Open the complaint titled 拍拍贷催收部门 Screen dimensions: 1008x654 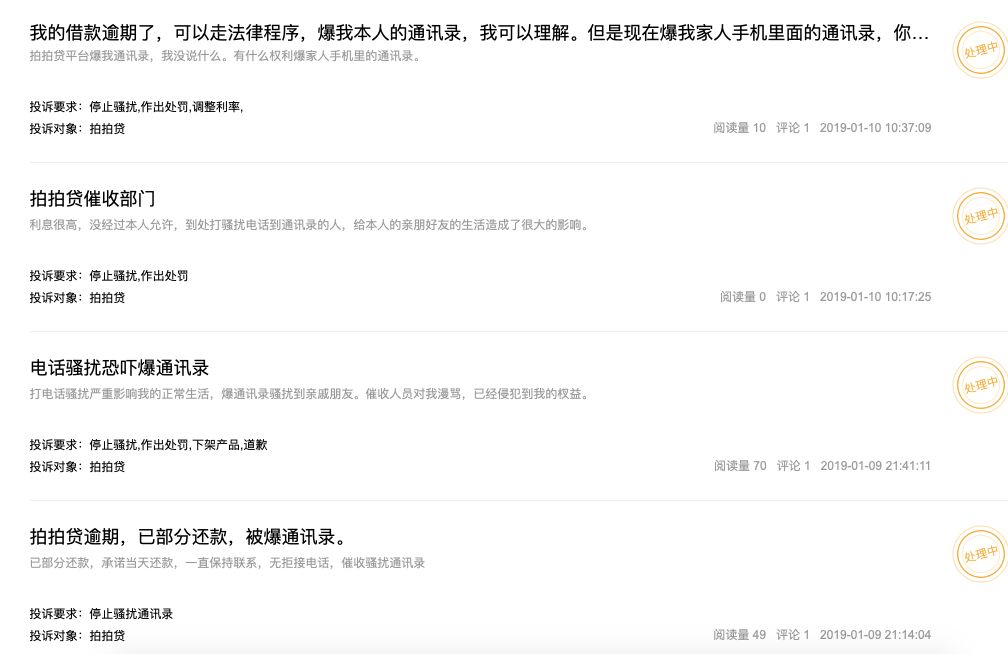coord(91,197)
